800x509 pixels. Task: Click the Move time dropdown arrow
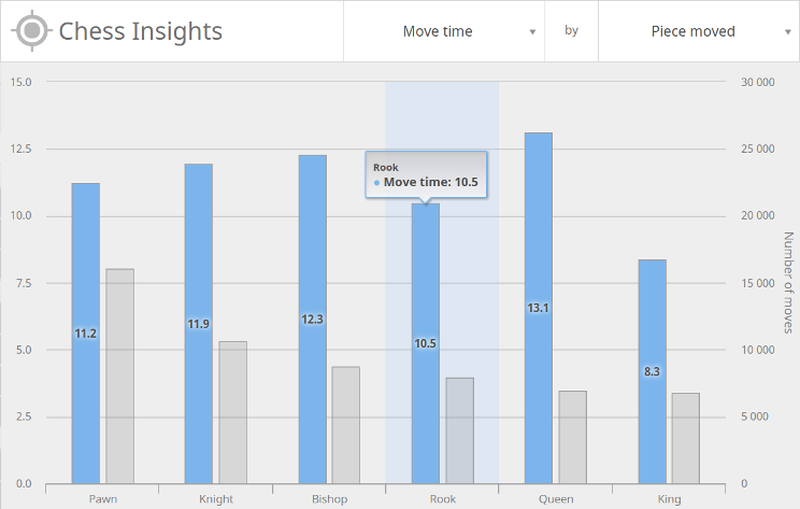pyautogui.click(x=532, y=32)
